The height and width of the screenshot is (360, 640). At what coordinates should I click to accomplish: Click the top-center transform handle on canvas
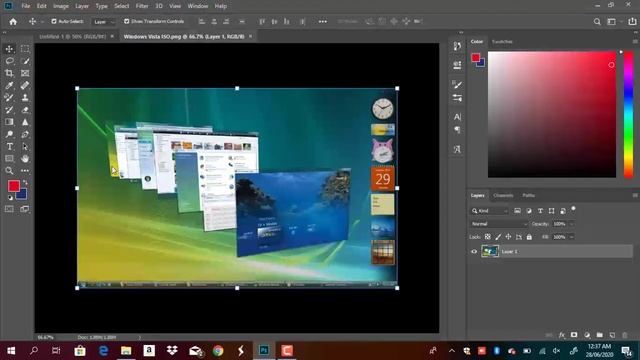237,88
